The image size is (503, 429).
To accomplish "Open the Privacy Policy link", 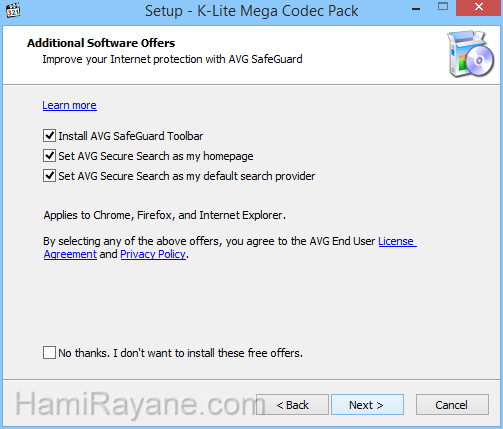I will 153,254.
